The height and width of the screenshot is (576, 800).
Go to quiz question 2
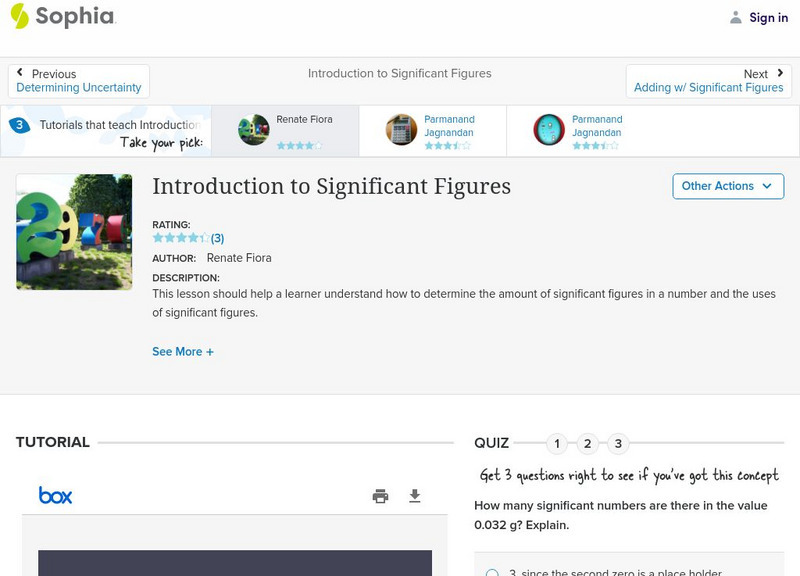[x=588, y=444]
